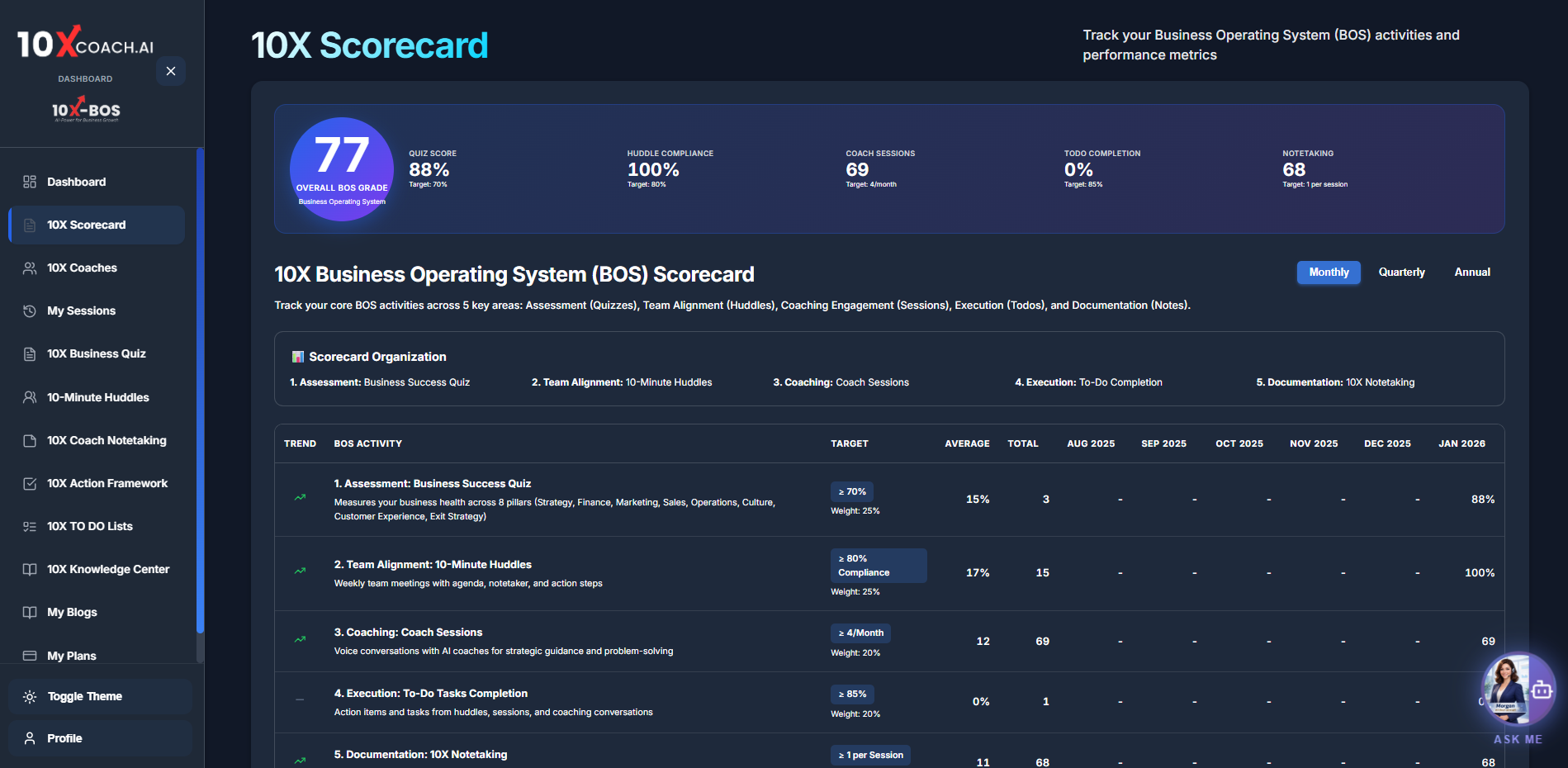Open My Plans from sidebar

72,656
